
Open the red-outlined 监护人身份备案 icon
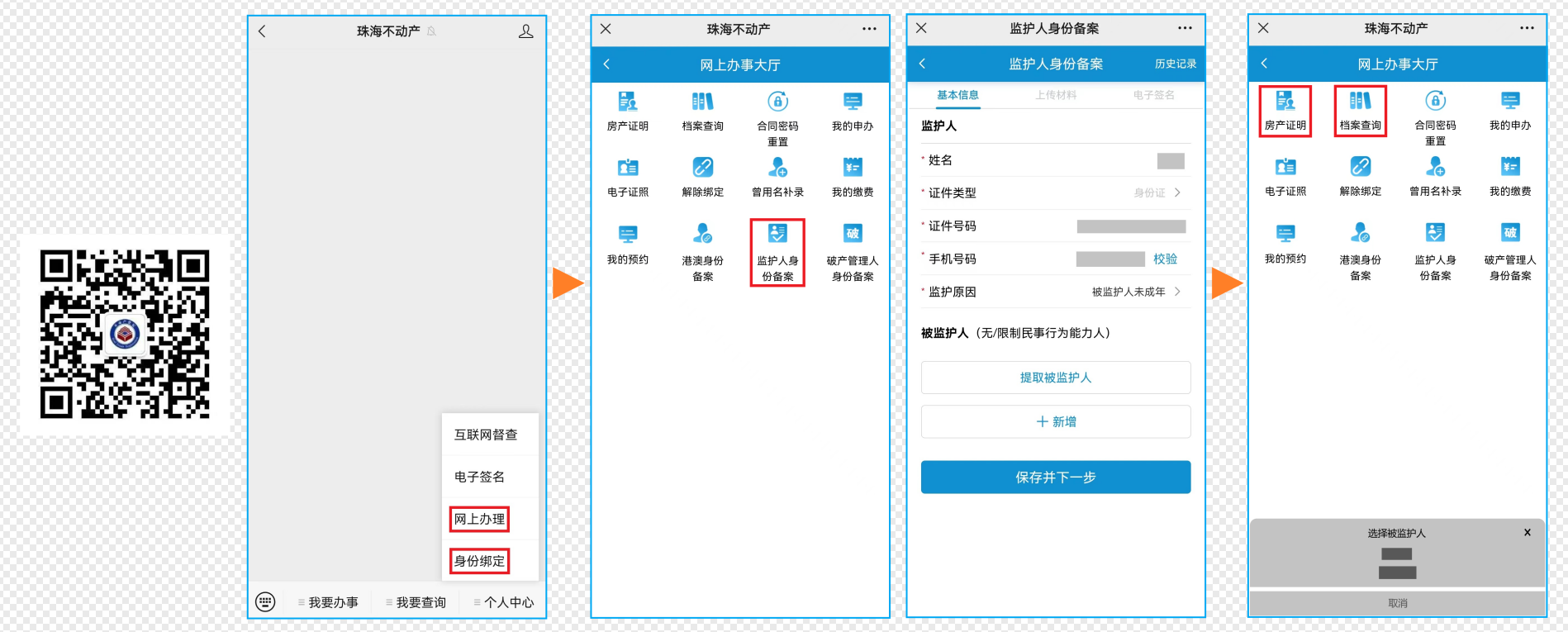pos(777,252)
